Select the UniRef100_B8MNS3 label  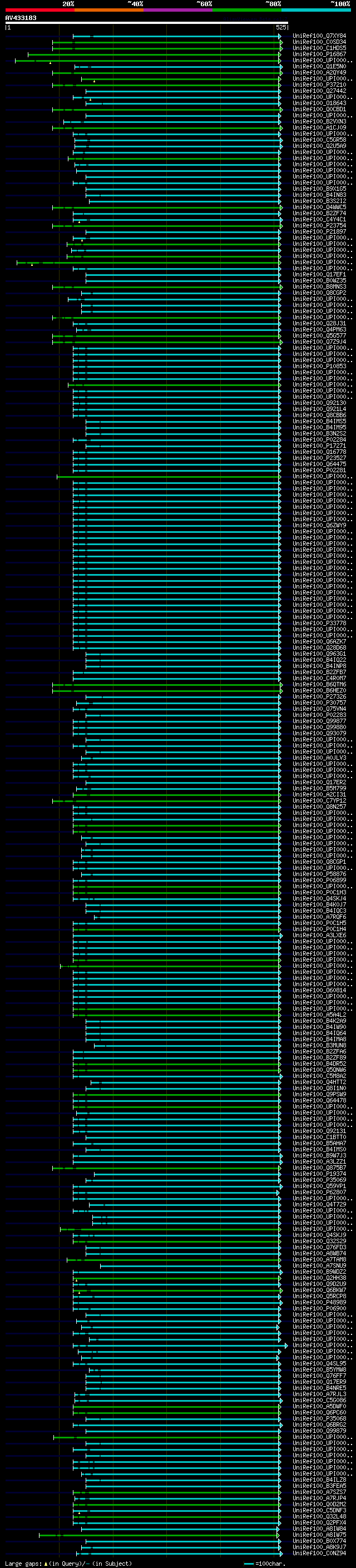point(319,286)
